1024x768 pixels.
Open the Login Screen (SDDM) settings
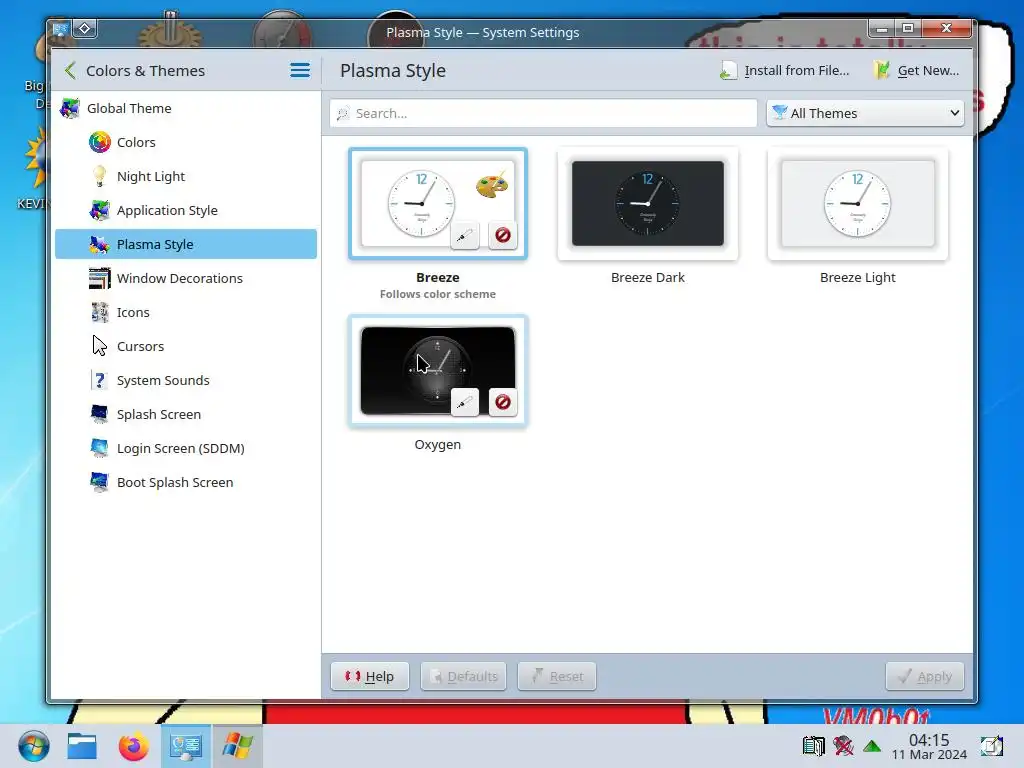coord(186,448)
